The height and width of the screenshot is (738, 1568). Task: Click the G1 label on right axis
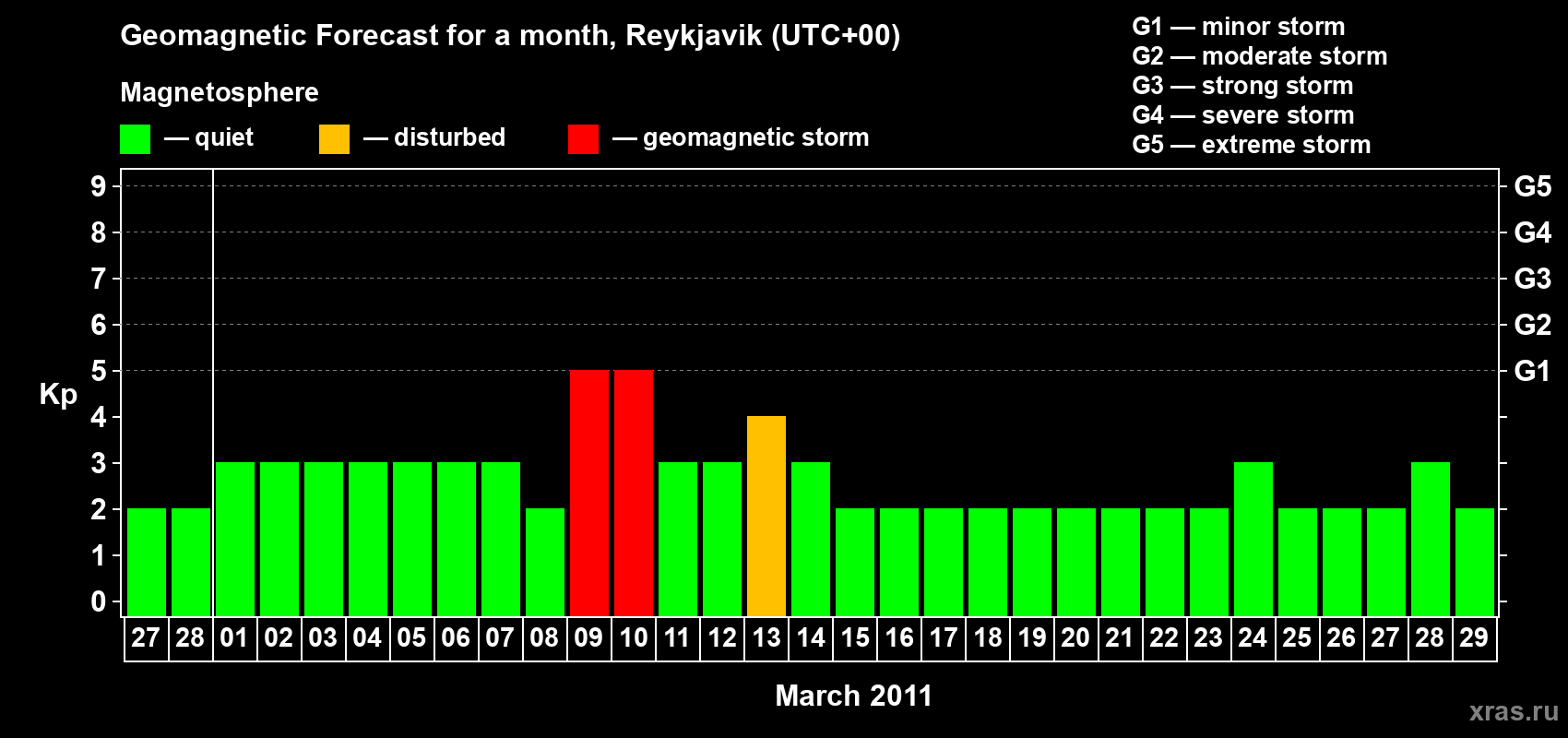tap(1532, 371)
